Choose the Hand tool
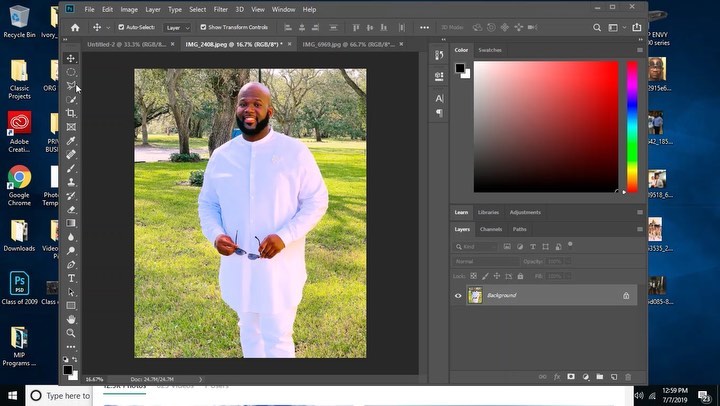 coord(71,319)
